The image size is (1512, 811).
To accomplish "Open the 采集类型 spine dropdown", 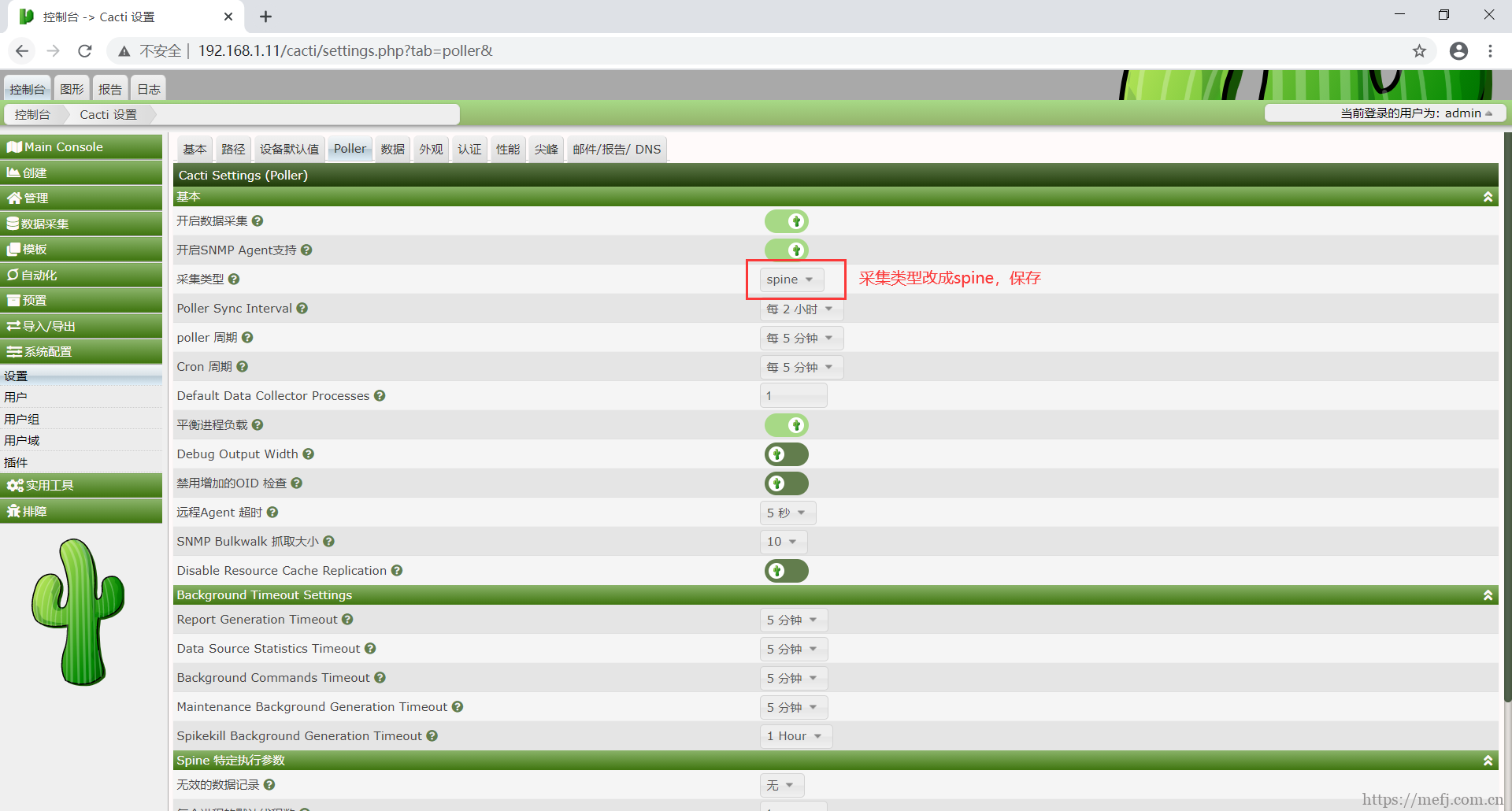I will tap(791, 280).
